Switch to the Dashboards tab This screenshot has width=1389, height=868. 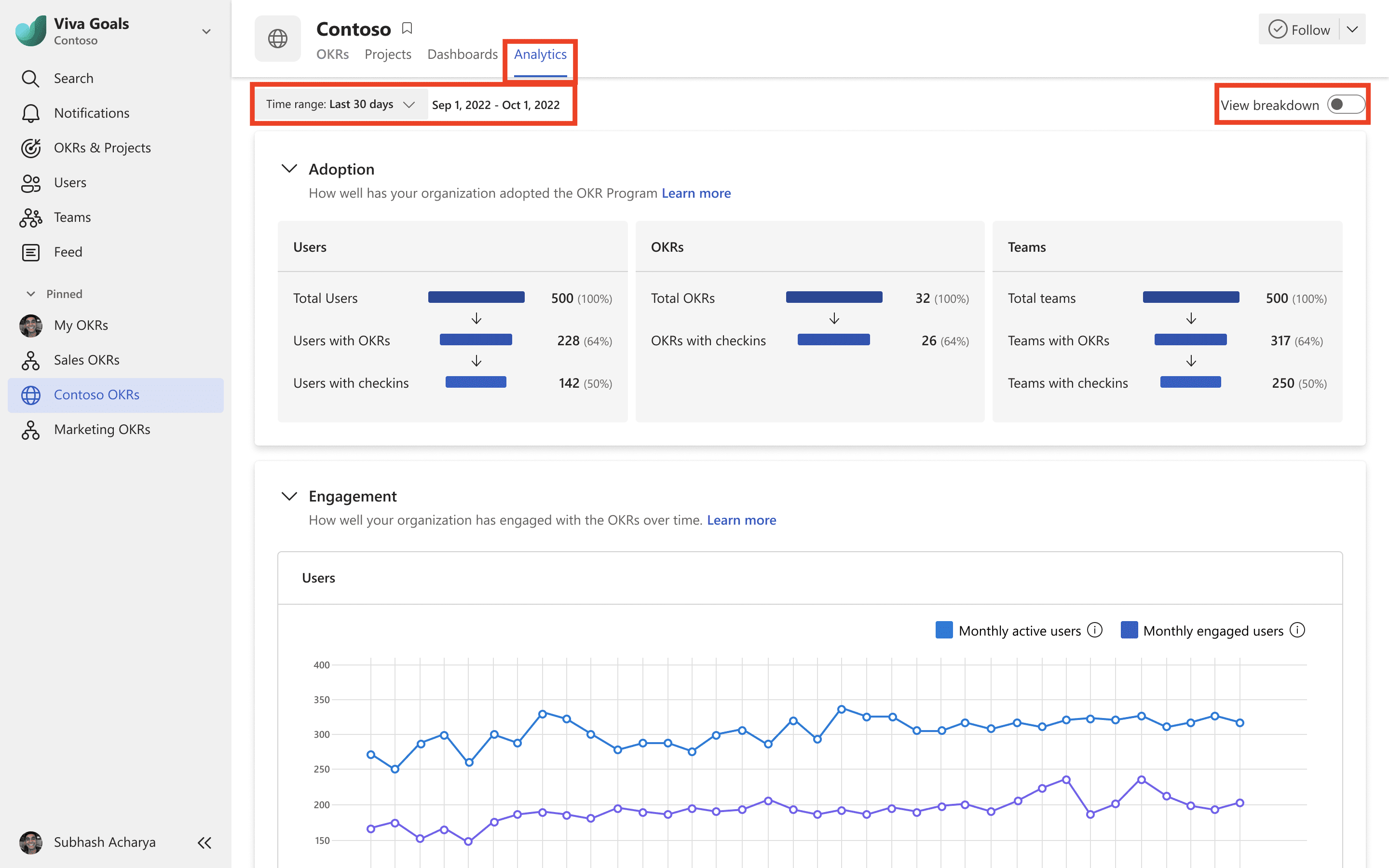pyautogui.click(x=462, y=54)
